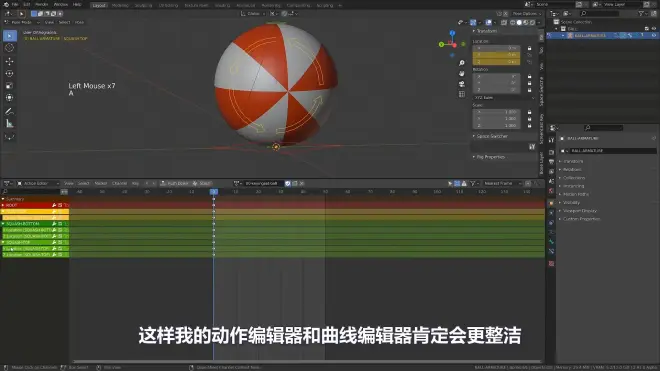Toggle Rotation X lock
The image size is (660, 371).
pyautogui.click(x=530, y=77)
